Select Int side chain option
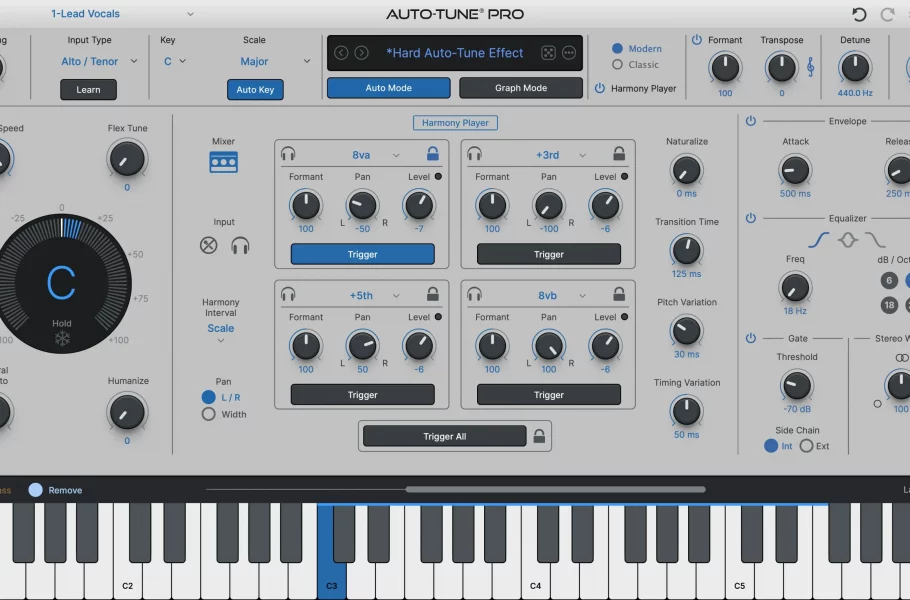 [x=771, y=446]
